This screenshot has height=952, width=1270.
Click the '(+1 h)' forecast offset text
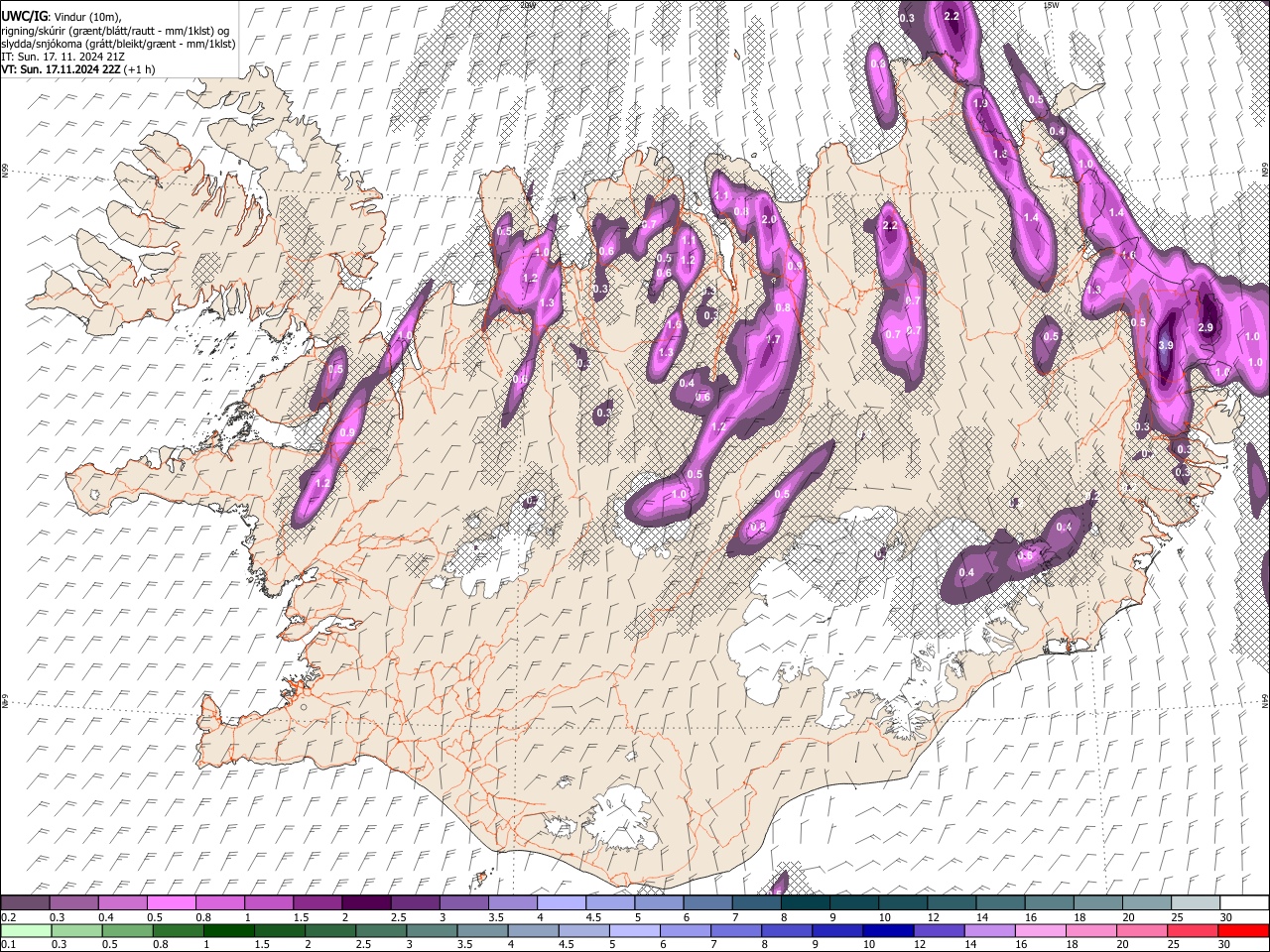pyautogui.click(x=141, y=69)
